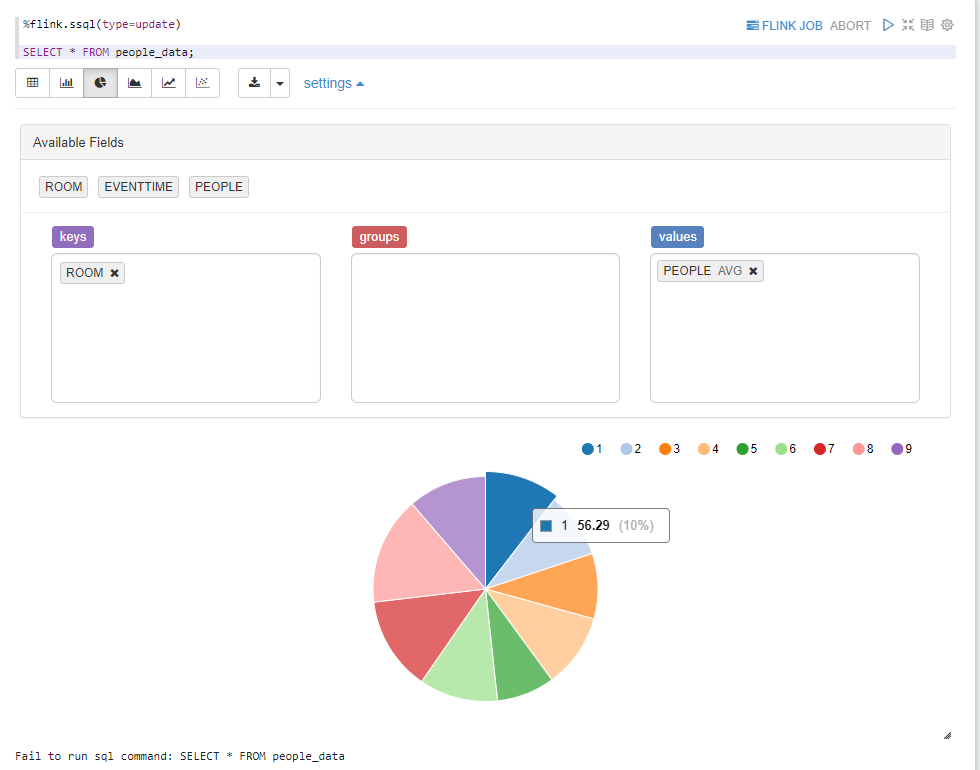
Task: Open download format dropdown arrow
Action: coord(280,83)
